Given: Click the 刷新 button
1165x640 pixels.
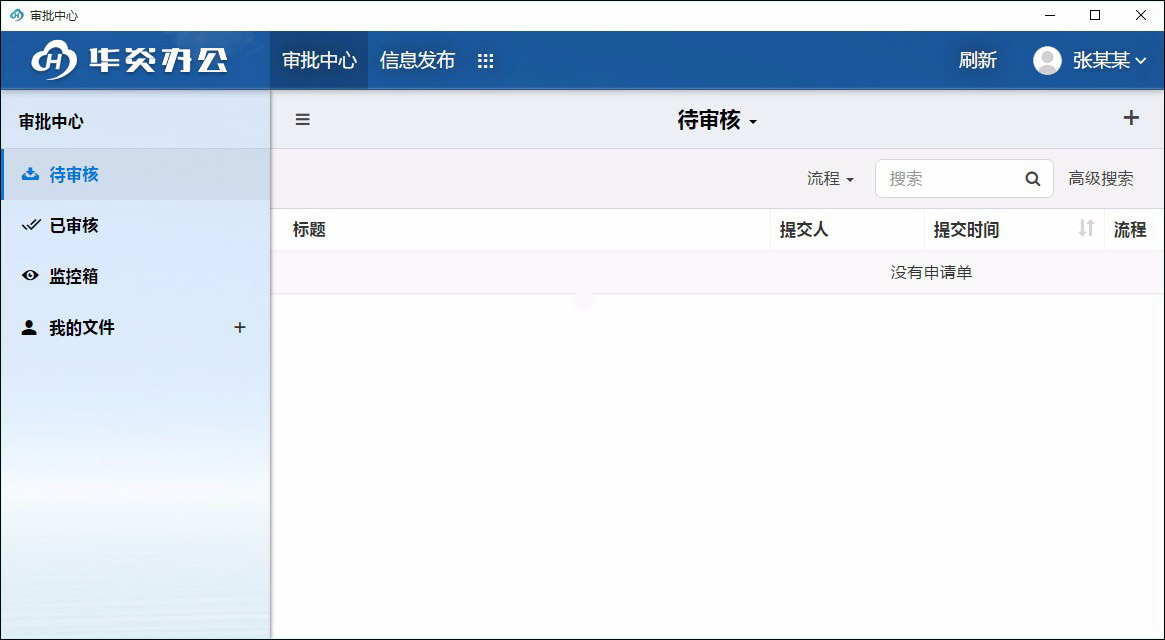Looking at the screenshot, I should tap(977, 60).
